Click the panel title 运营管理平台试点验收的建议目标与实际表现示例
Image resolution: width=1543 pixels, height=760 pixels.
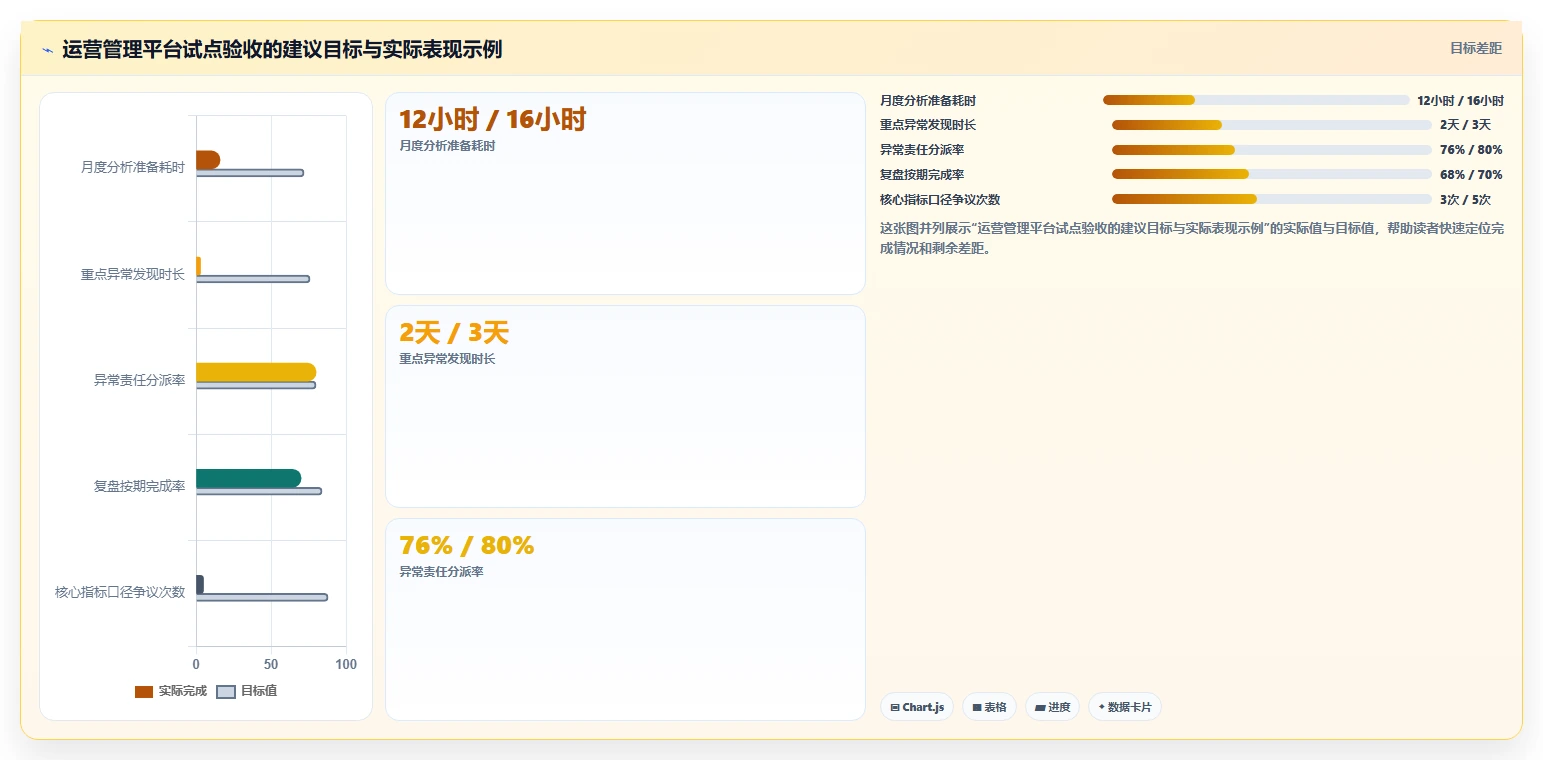pos(282,49)
